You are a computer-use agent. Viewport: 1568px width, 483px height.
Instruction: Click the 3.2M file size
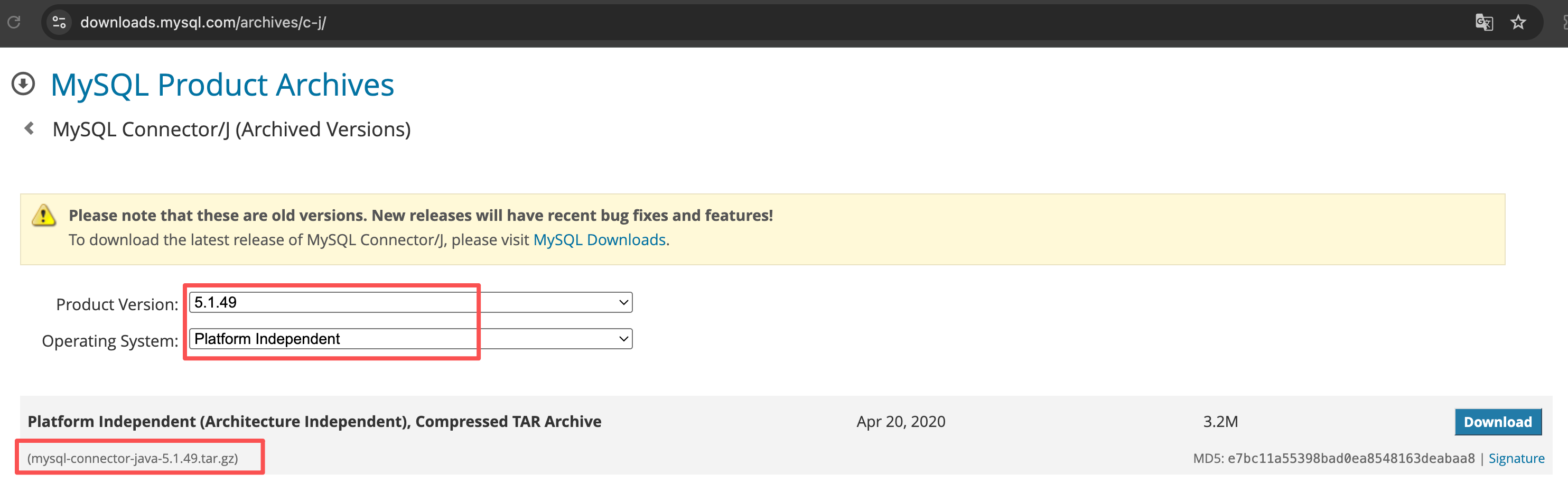point(1220,422)
